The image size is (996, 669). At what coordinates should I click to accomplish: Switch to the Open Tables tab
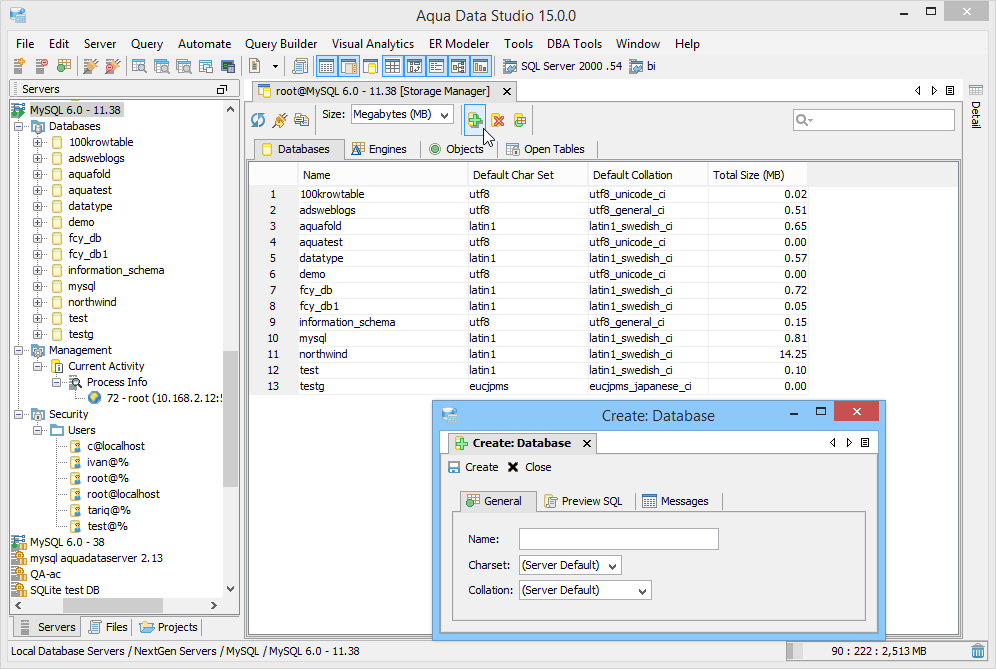(545, 149)
